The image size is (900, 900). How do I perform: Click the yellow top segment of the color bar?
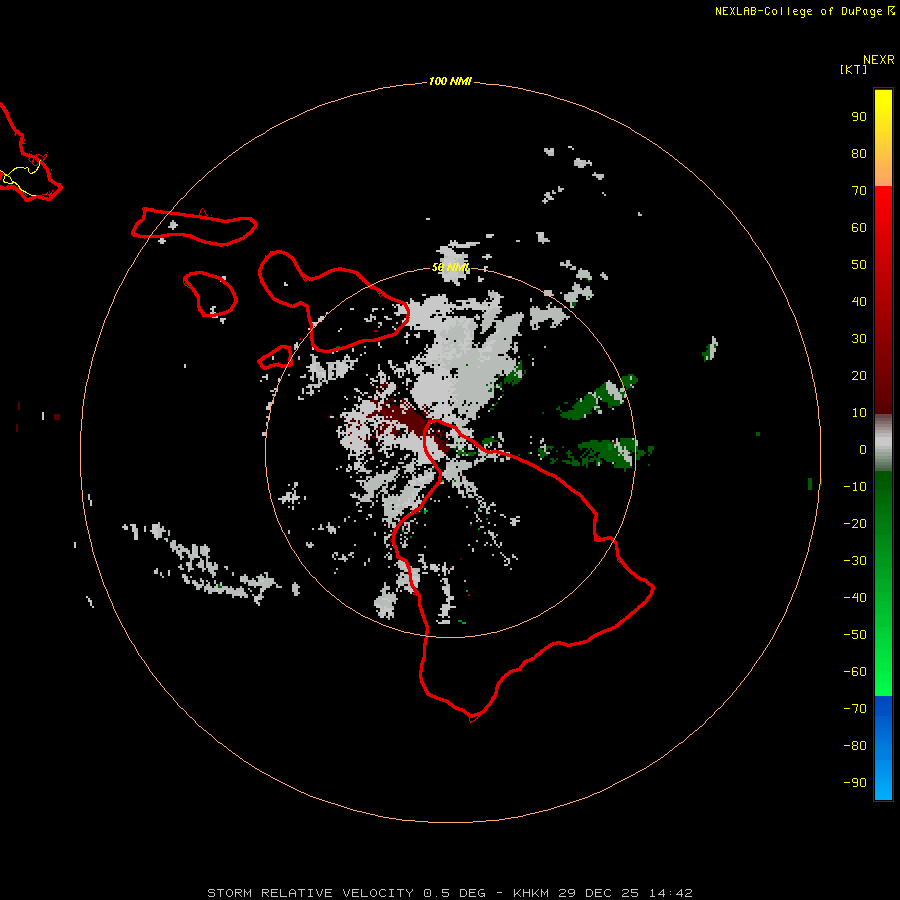883,137
